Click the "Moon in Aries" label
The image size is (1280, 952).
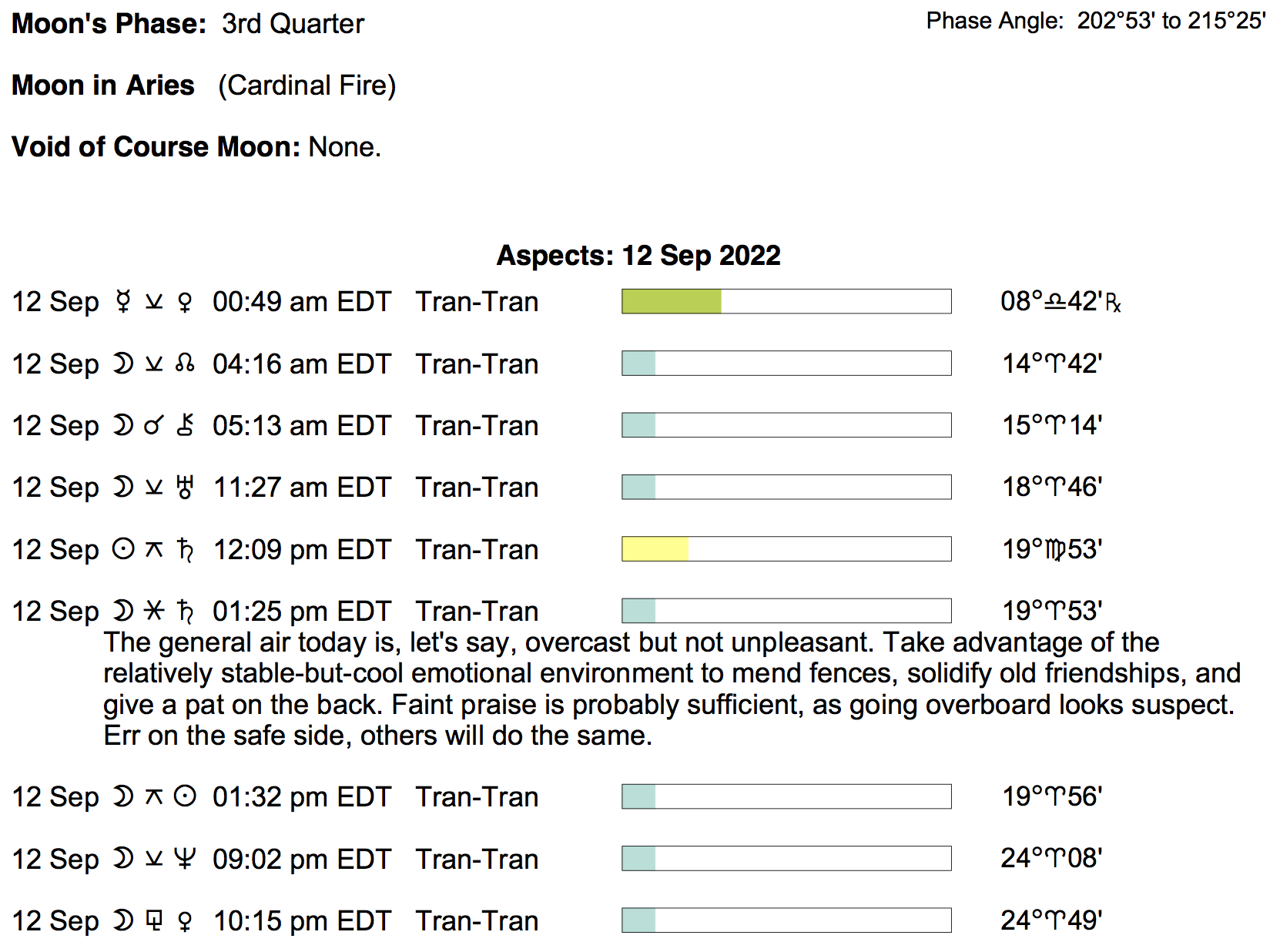pos(103,85)
